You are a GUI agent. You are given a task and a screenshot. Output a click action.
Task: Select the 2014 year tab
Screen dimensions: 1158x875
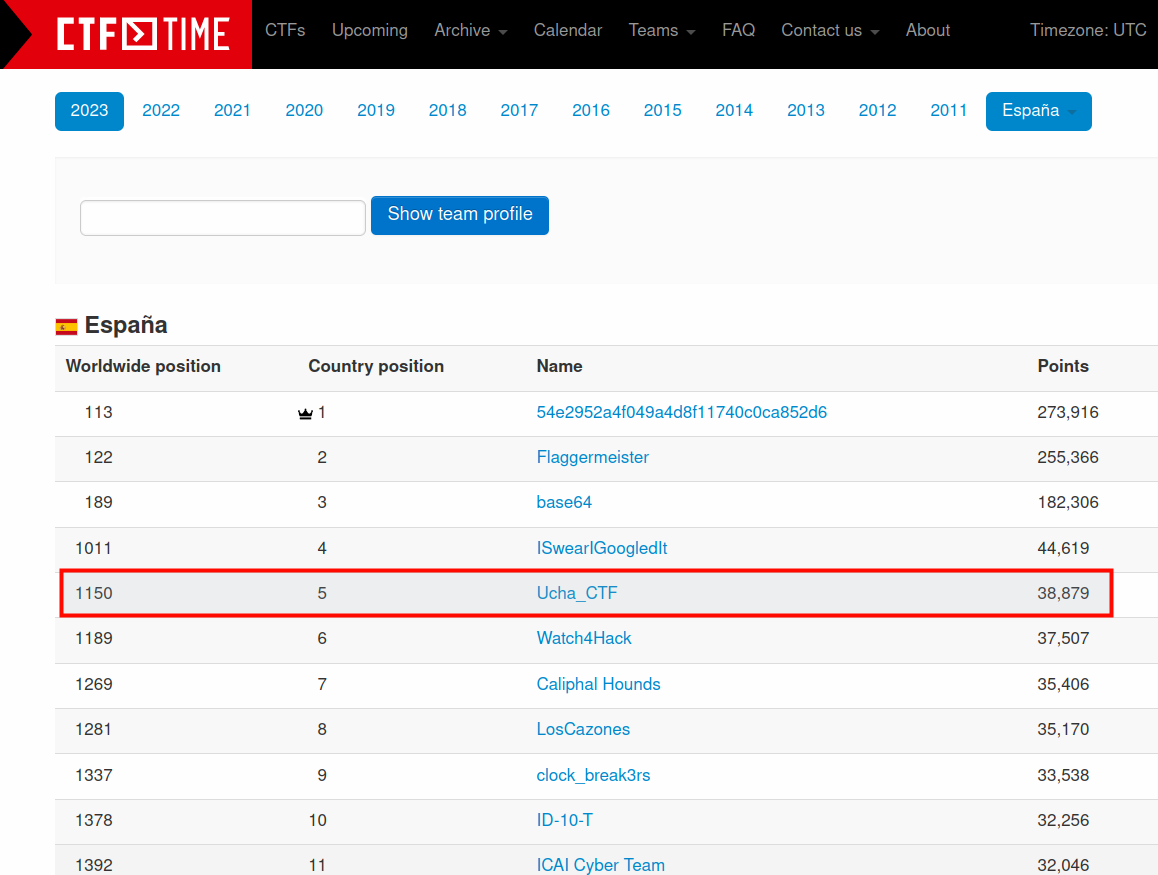pos(734,111)
